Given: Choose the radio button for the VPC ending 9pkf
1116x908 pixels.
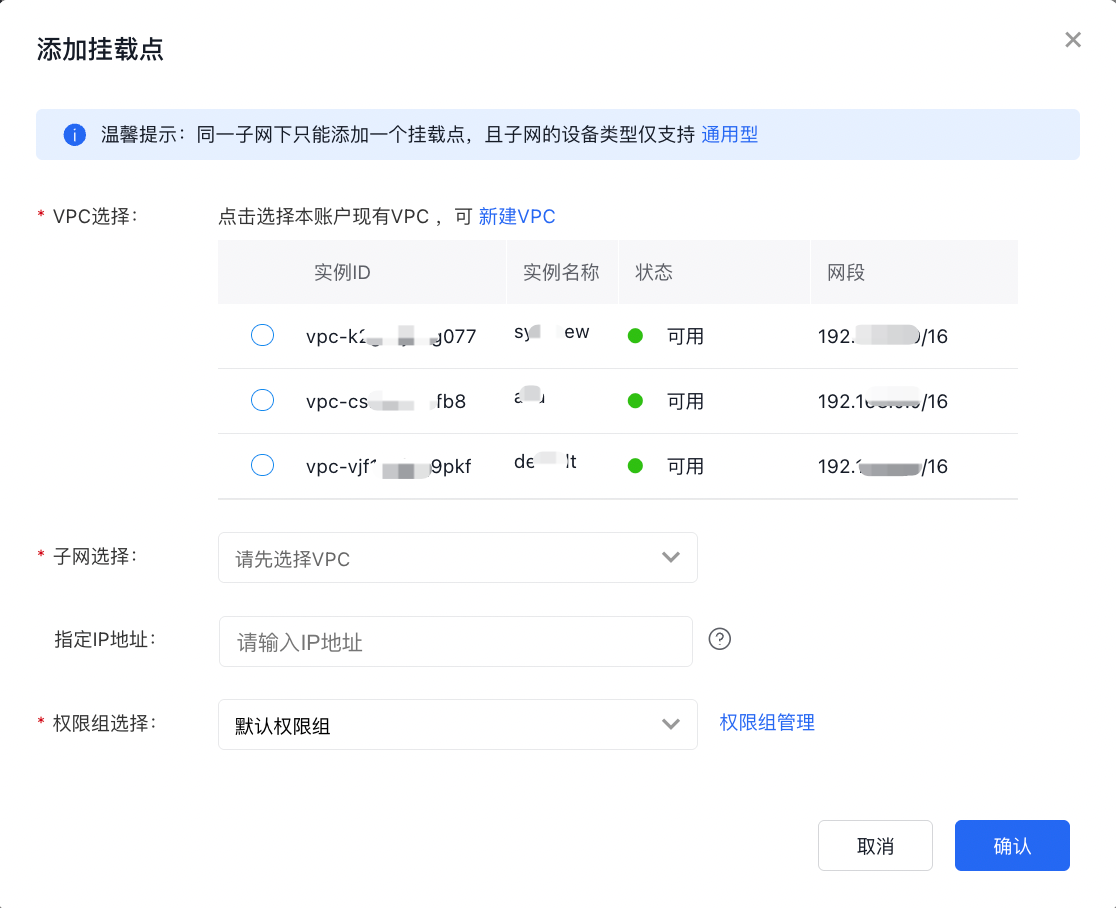Looking at the screenshot, I should [x=262, y=466].
